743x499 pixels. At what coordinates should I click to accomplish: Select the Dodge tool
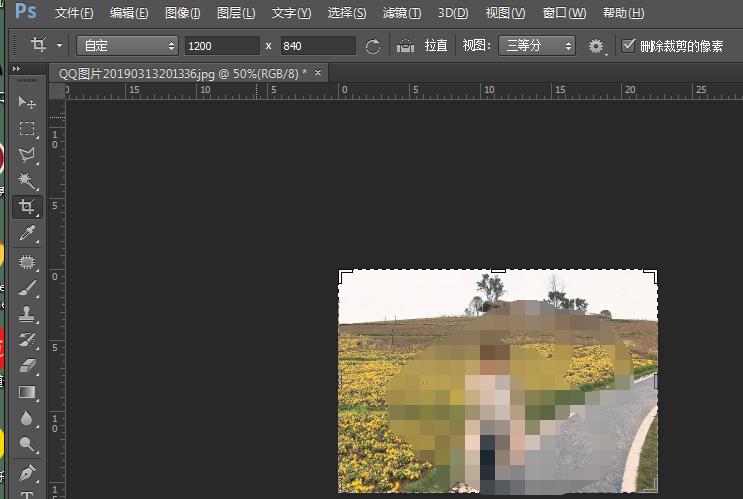click(27, 445)
